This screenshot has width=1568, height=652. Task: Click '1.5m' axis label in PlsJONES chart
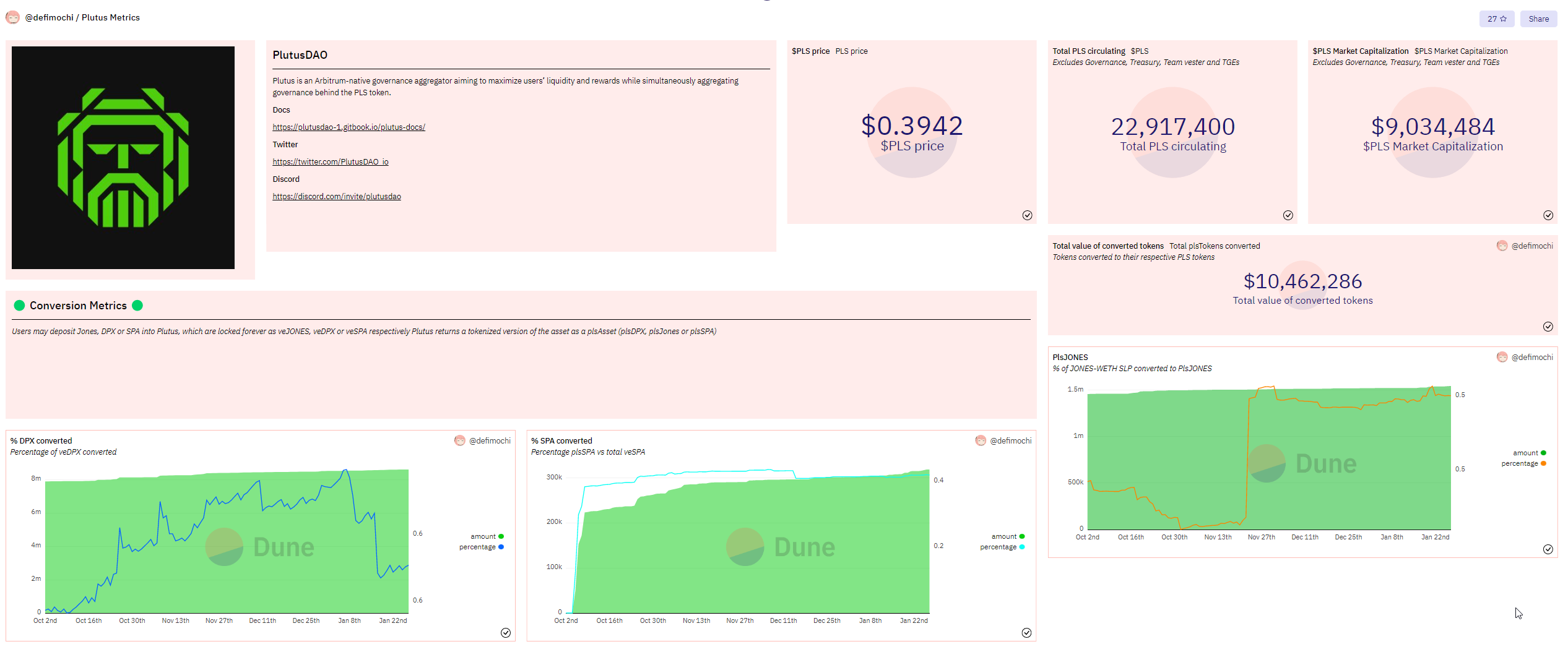click(x=1075, y=390)
